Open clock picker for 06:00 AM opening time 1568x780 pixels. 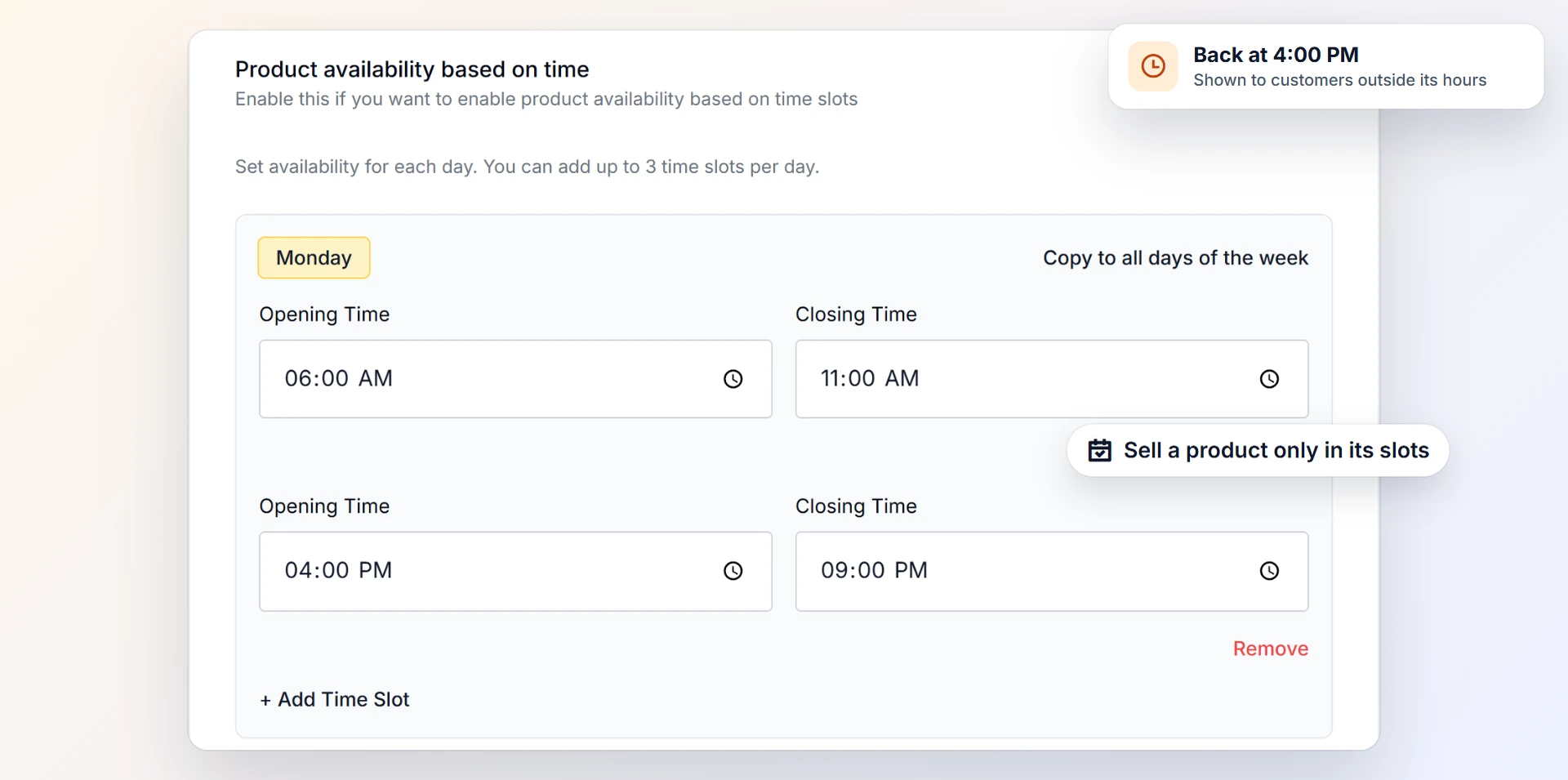click(733, 379)
